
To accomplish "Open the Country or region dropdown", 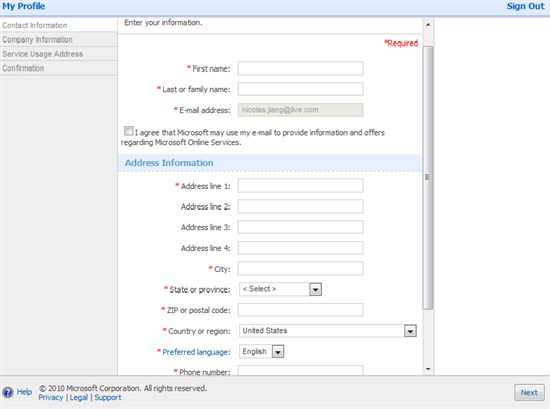I will click(328, 331).
